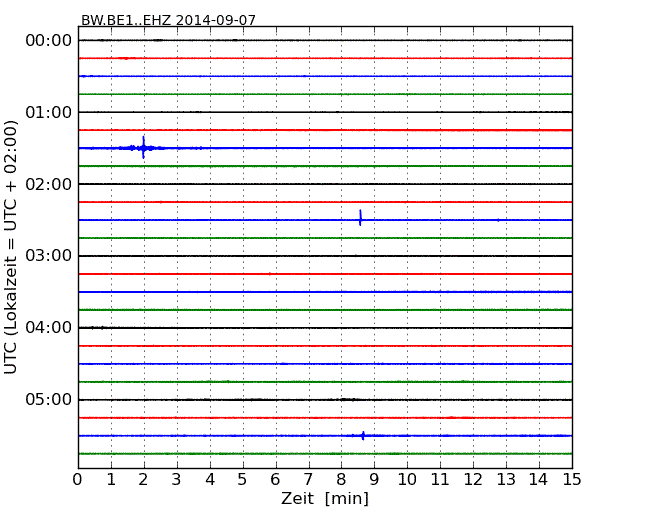
Task: Click the x-axis tick label 14
Action: 538,480
